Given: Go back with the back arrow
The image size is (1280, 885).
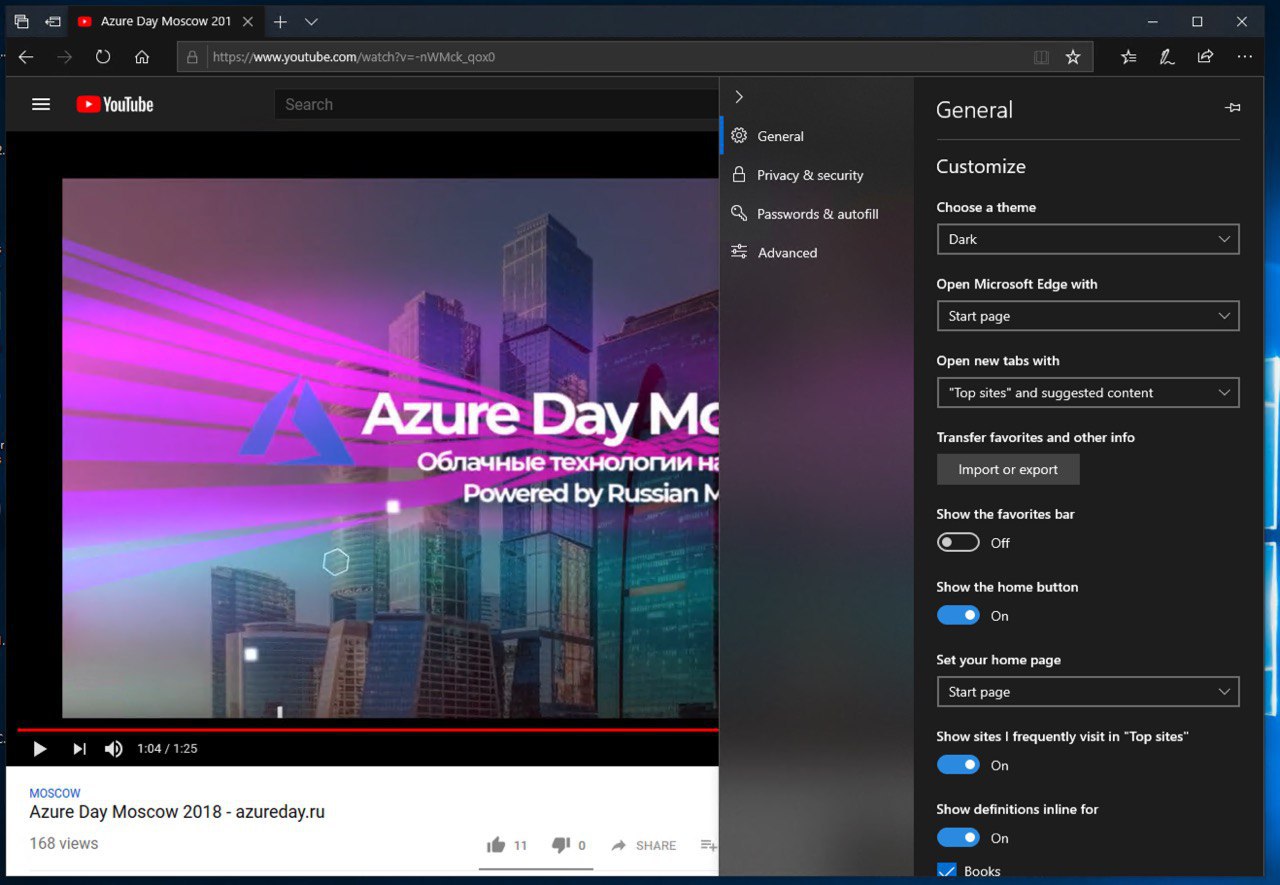Looking at the screenshot, I should (26, 57).
